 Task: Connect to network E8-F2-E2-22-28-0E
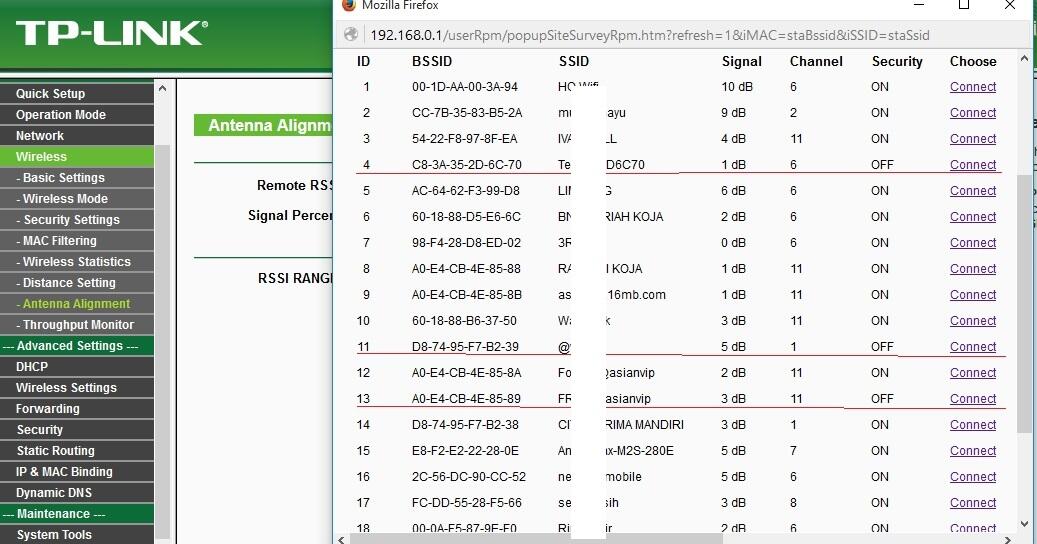point(973,451)
